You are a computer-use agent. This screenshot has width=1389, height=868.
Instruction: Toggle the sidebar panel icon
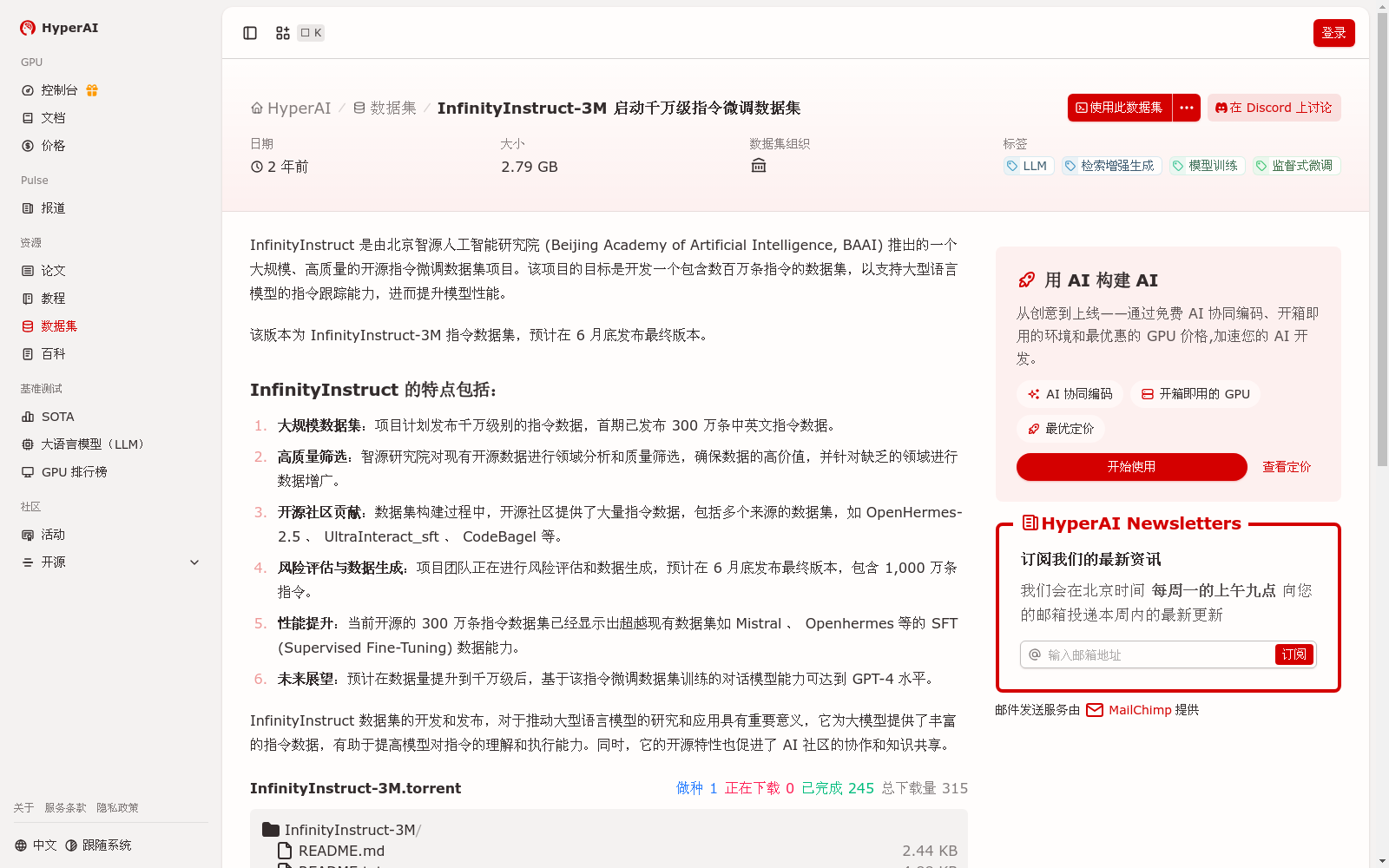pos(250,33)
